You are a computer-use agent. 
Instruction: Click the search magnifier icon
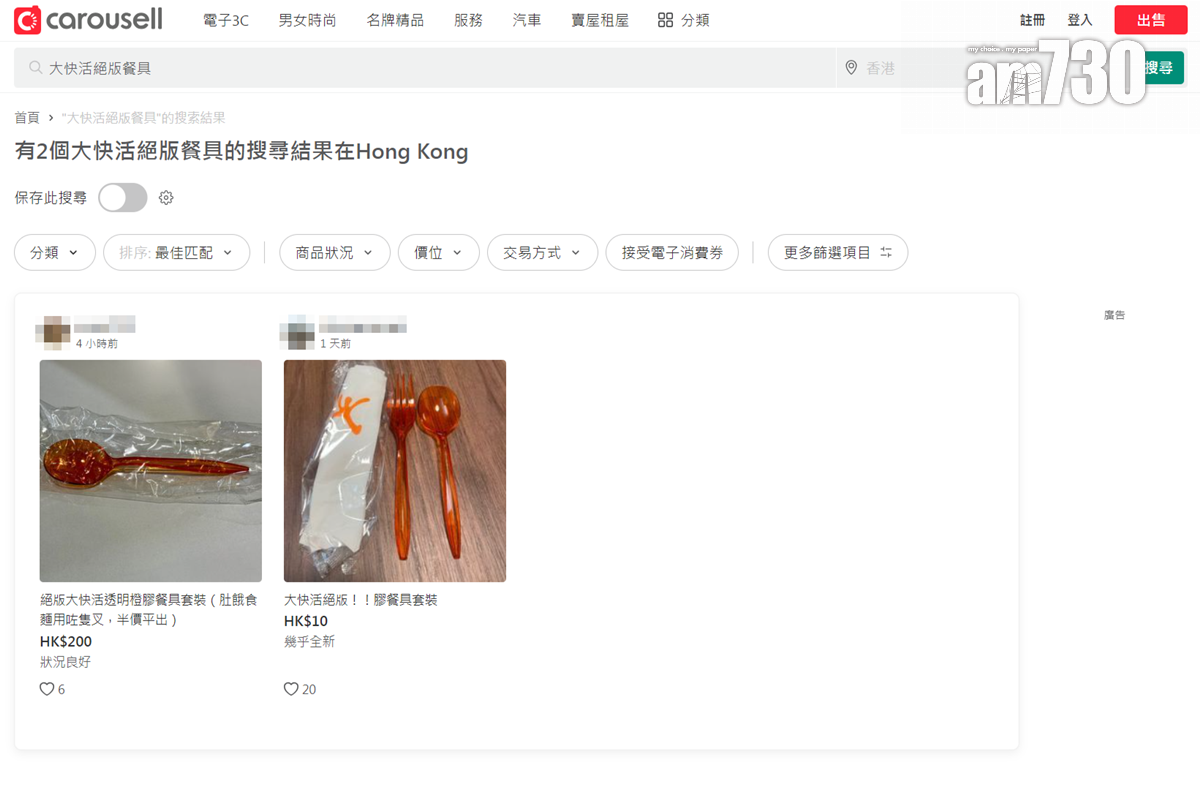click(36, 68)
